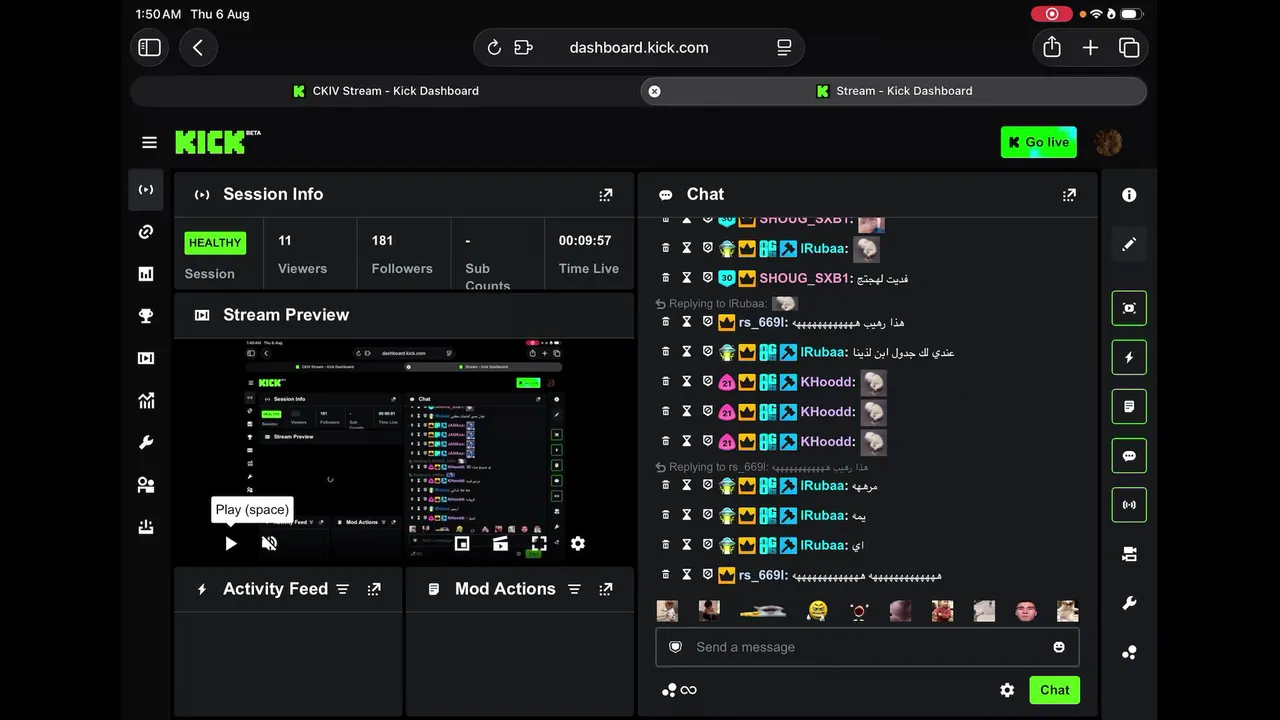Open the browser share menu
Image resolution: width=1280 pixels, height=720 pixels.
click(1052, 48)
